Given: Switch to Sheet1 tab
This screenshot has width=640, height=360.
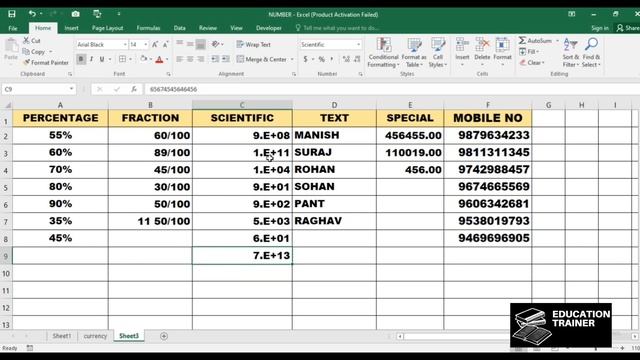Looking at the screenshot, I should click(62, 336).
